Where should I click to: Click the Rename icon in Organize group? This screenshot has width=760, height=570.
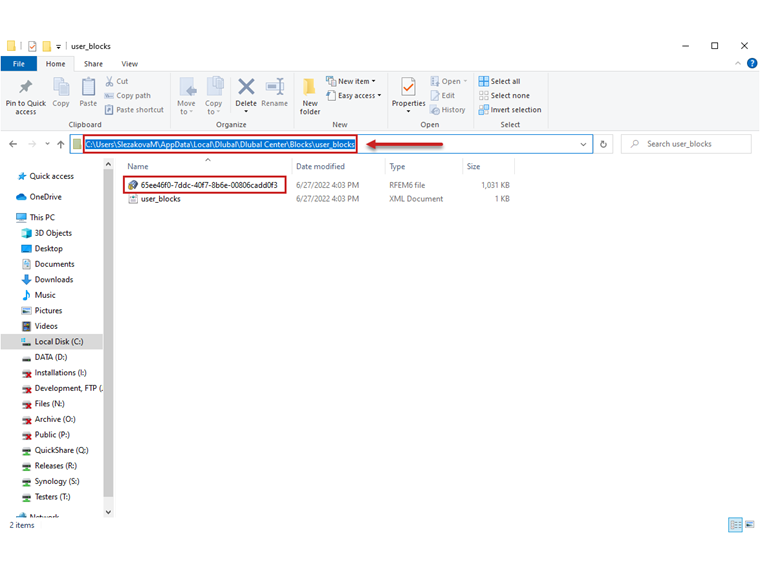coord(275,87)
